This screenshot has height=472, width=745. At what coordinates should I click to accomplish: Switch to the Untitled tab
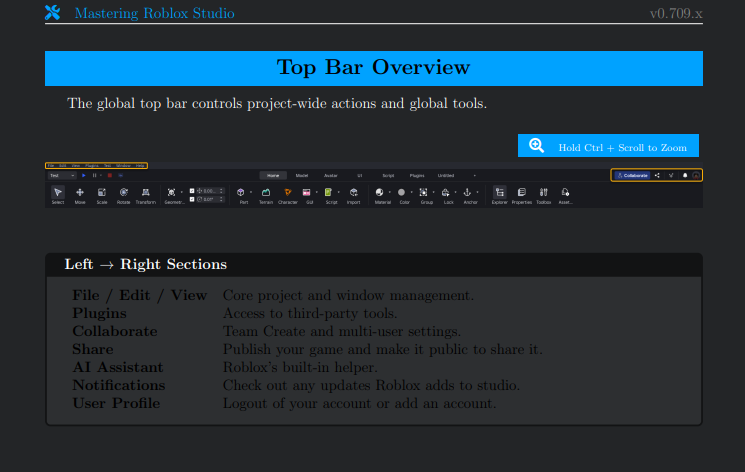[x=446, y=175]
